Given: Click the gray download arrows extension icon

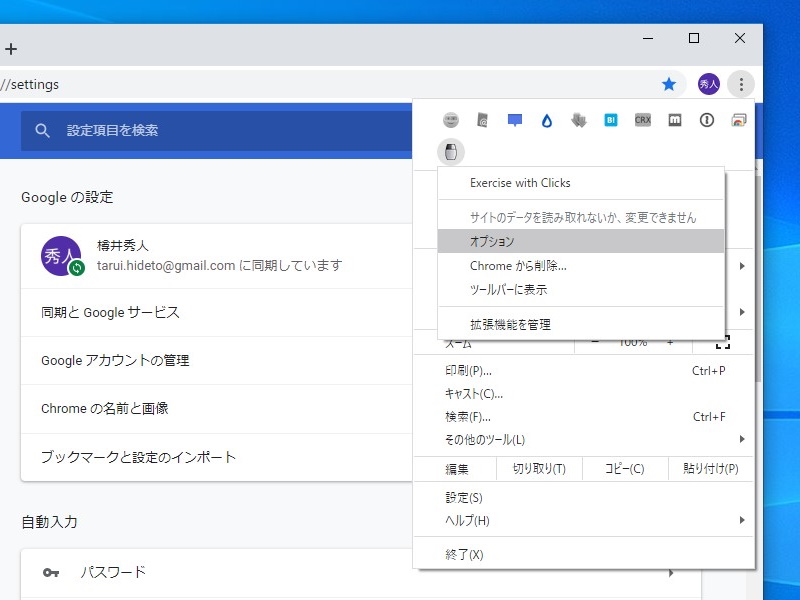Looking at the screenshot, I should tap(577, 120).
